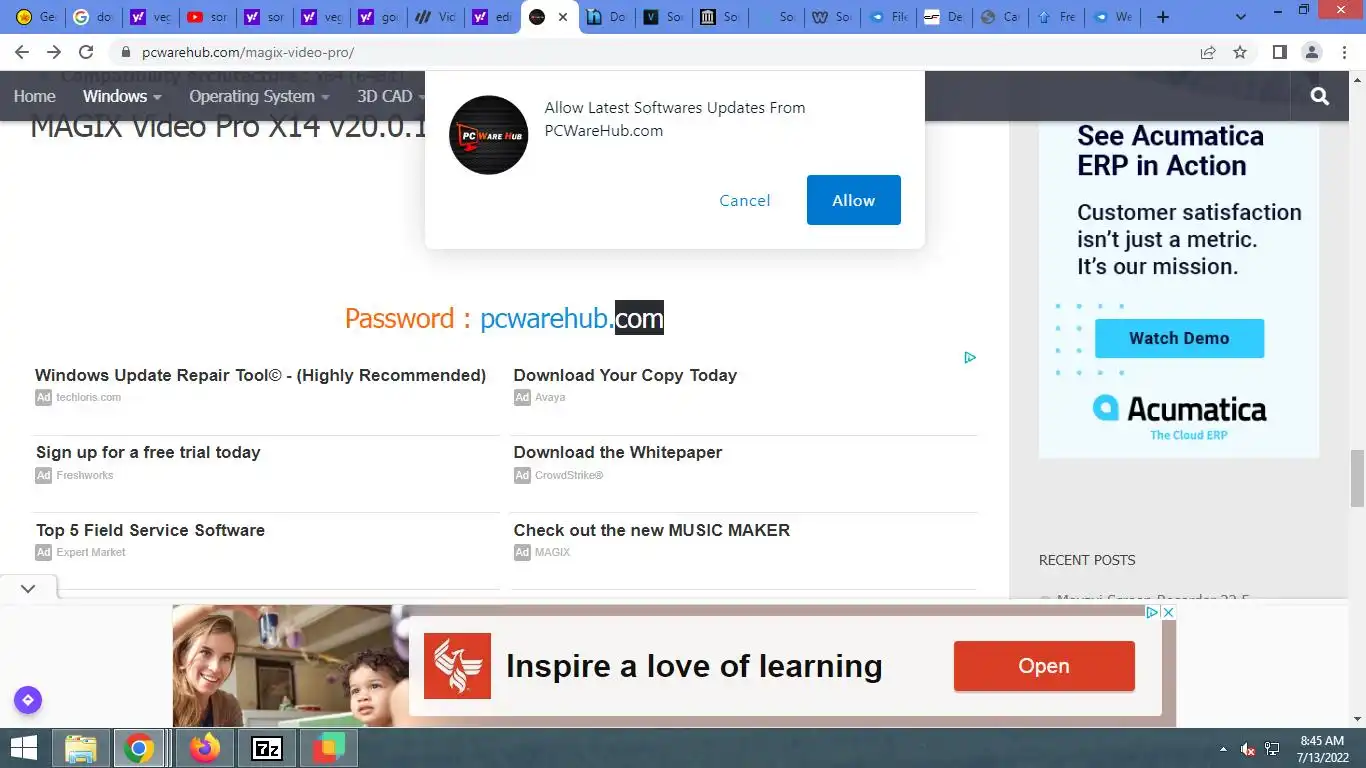
Task: Bookmark this page with the star
Action: click(1240, 52)
